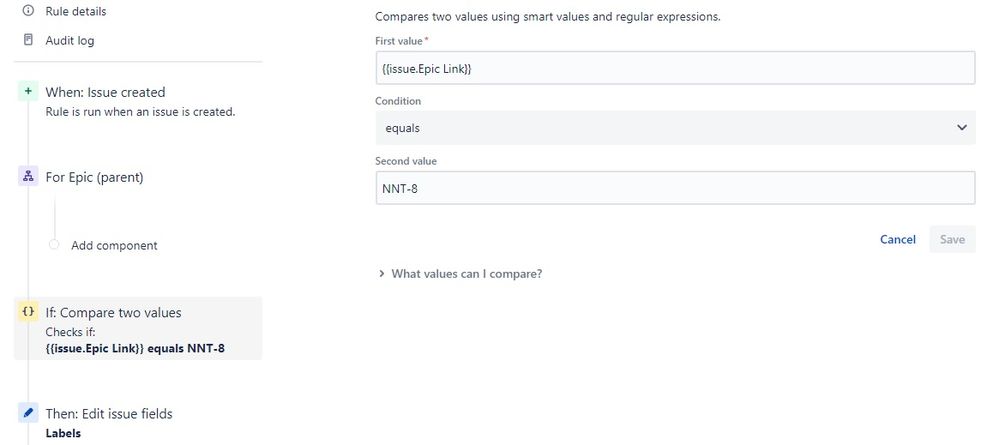
Task: Click the Audit log document icon
Action: (x=28, y=40)
